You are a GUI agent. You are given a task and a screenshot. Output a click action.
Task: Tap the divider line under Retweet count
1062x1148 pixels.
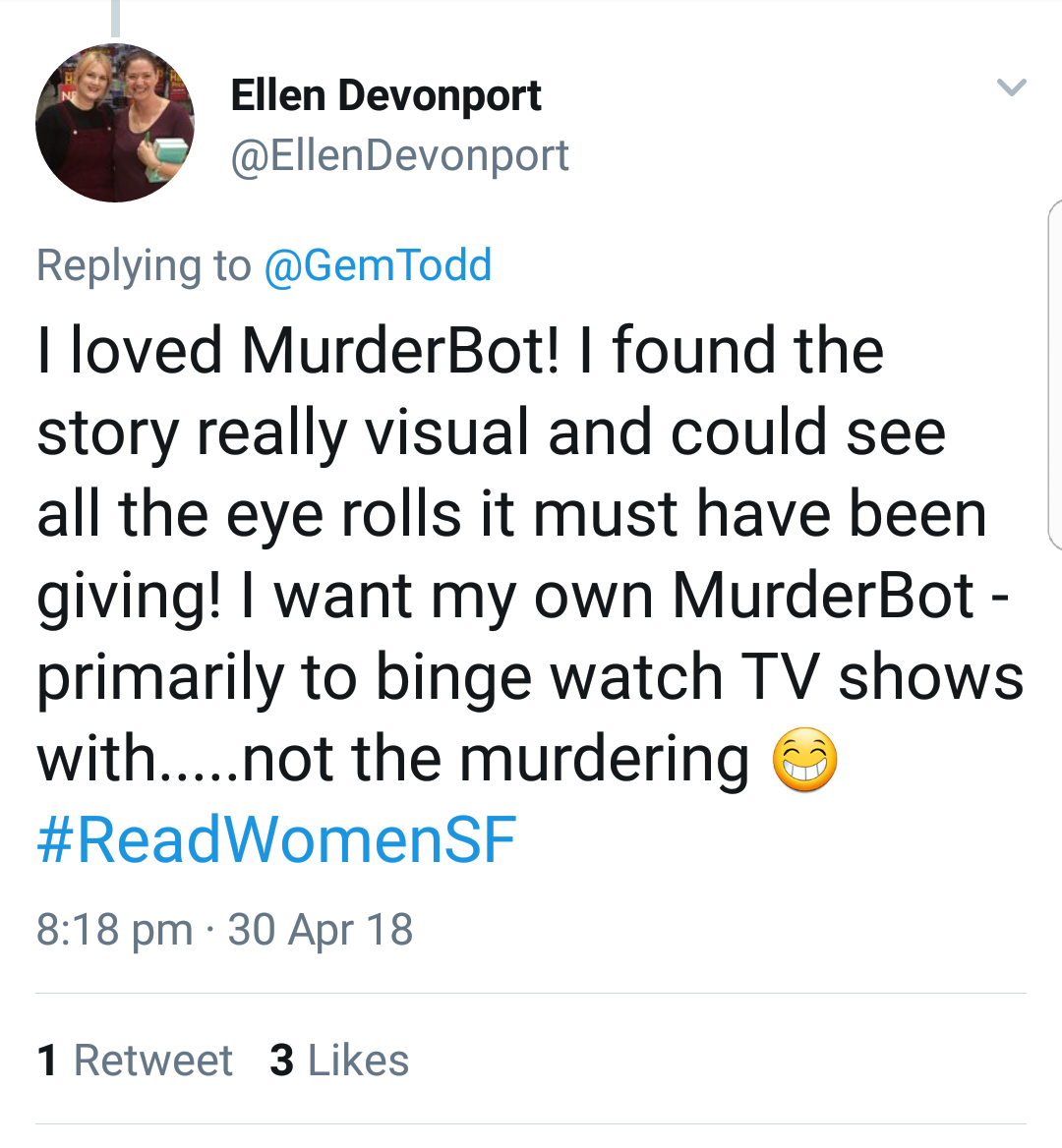531,1124
